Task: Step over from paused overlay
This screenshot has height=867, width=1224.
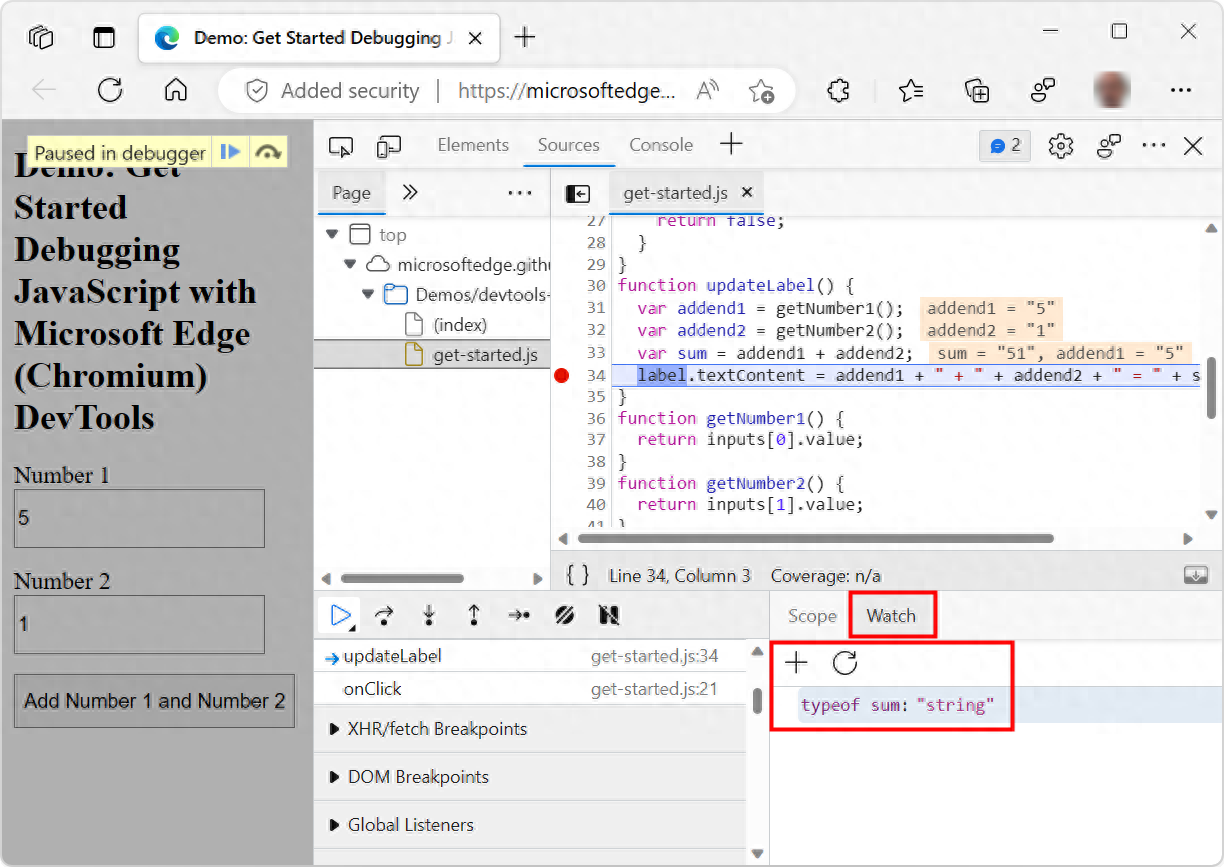Action: 267,152
